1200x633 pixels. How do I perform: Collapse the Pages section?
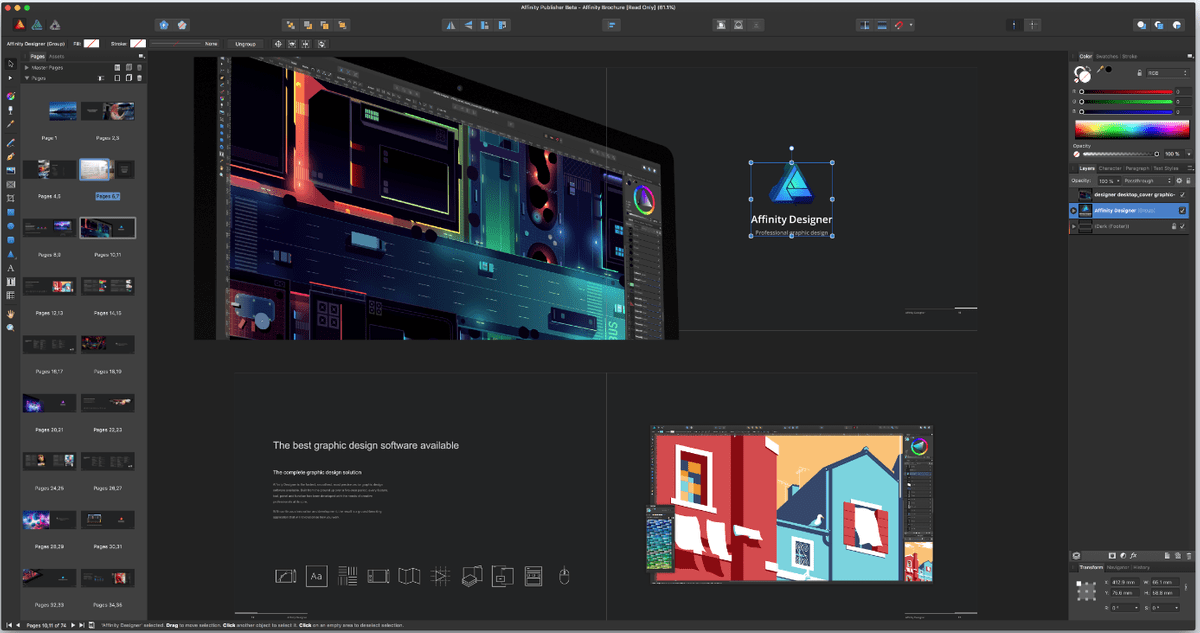(x=27, y=77)
